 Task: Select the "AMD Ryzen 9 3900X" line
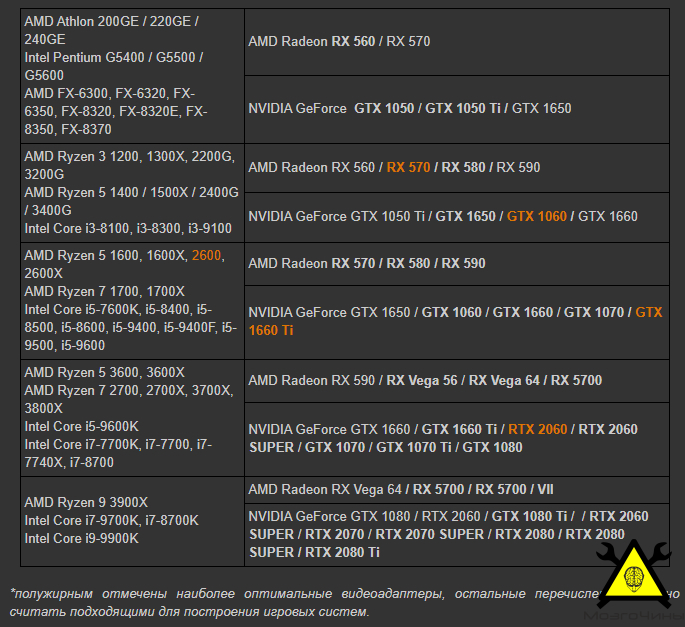pos(86,502)
